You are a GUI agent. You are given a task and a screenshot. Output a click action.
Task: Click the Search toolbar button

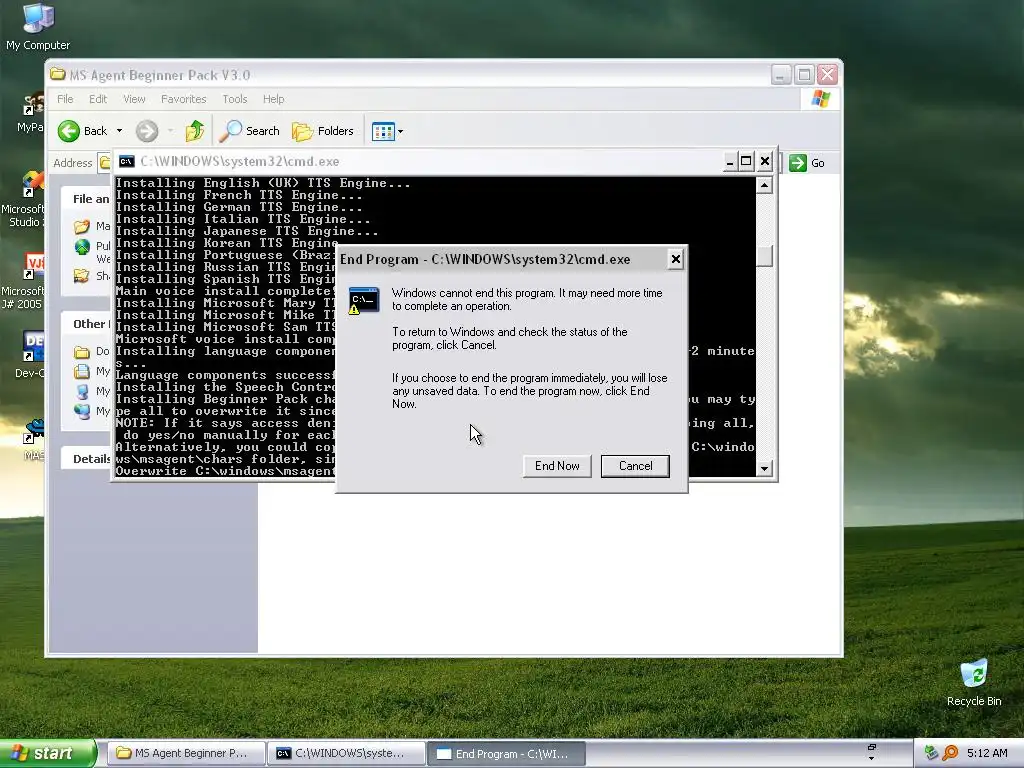click(249, 131)
